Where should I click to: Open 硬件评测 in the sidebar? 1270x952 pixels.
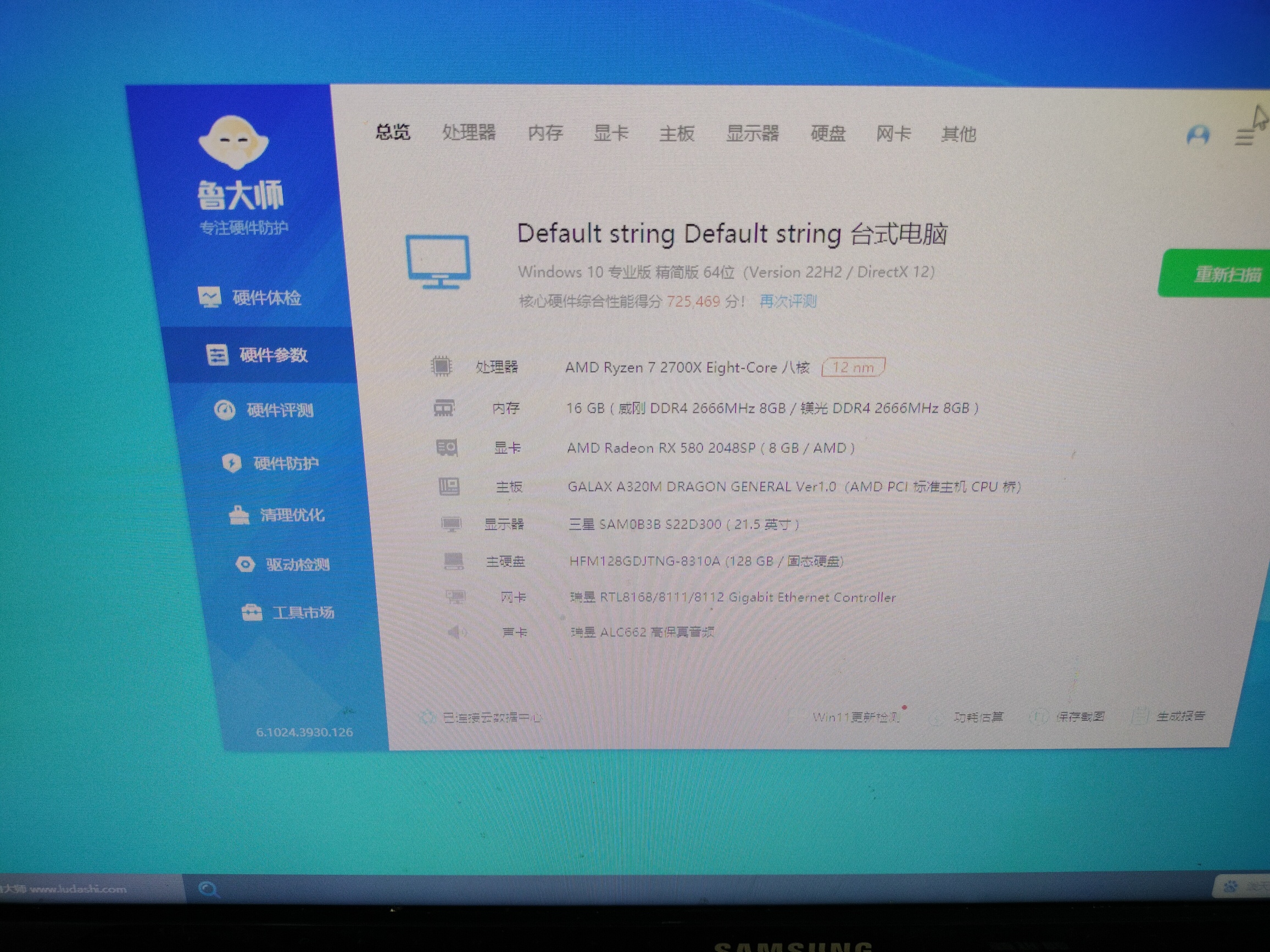264,410
